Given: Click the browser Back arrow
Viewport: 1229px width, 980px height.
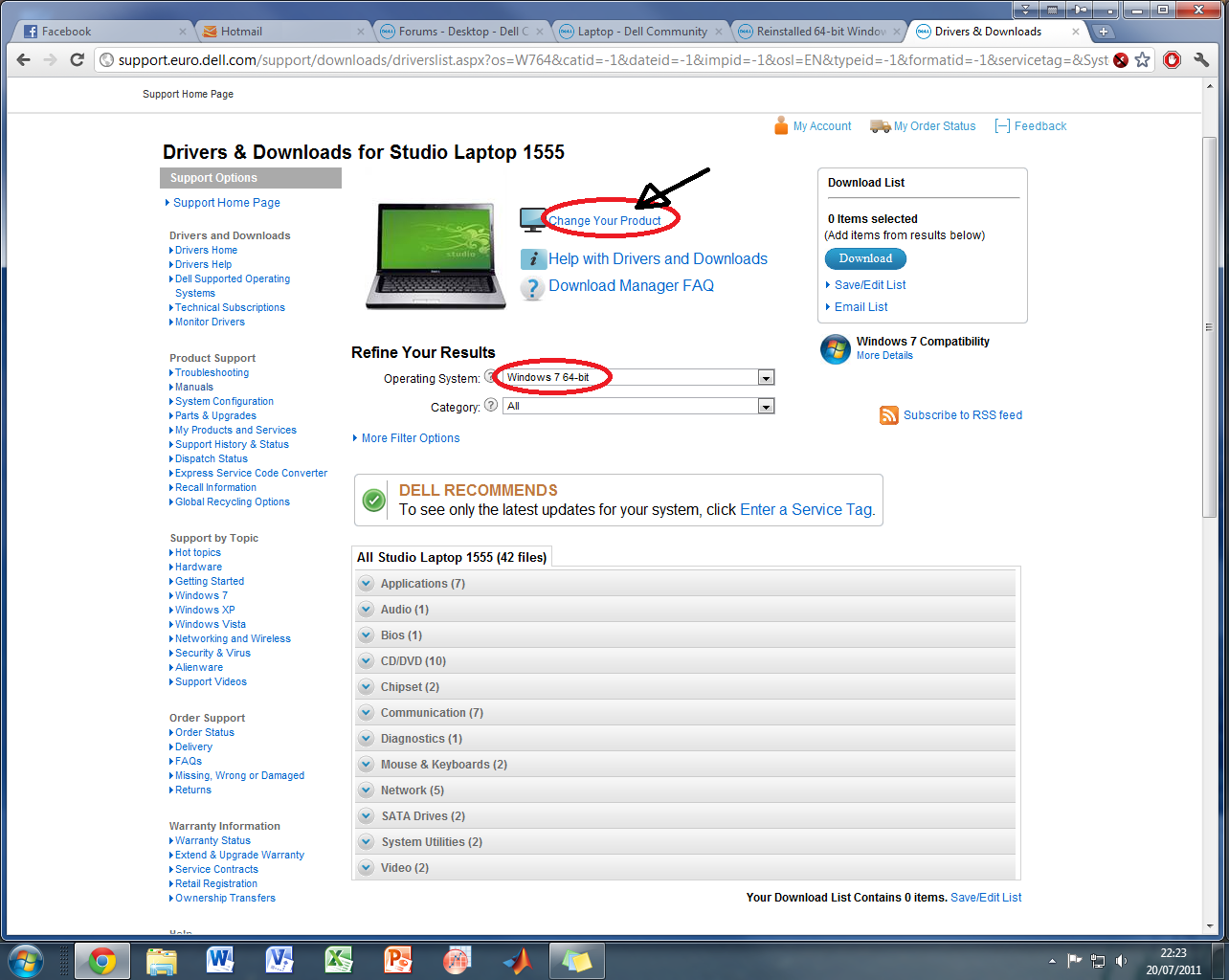Looking at the screenshot, I should point(24,59).
